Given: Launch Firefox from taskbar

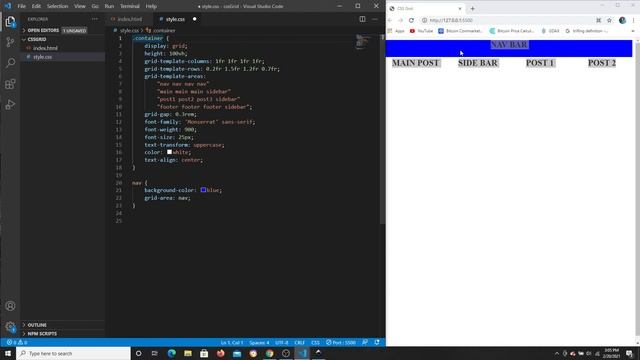Looking at the screenshot, I should coord(220,353).
